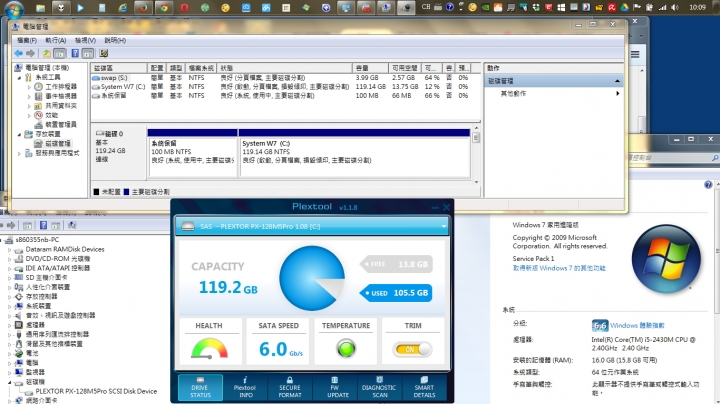Expand Dataram RAMDisk Devices in Device Manager
The height and width of the screenshot is (404, 720).
pos(10,250)
